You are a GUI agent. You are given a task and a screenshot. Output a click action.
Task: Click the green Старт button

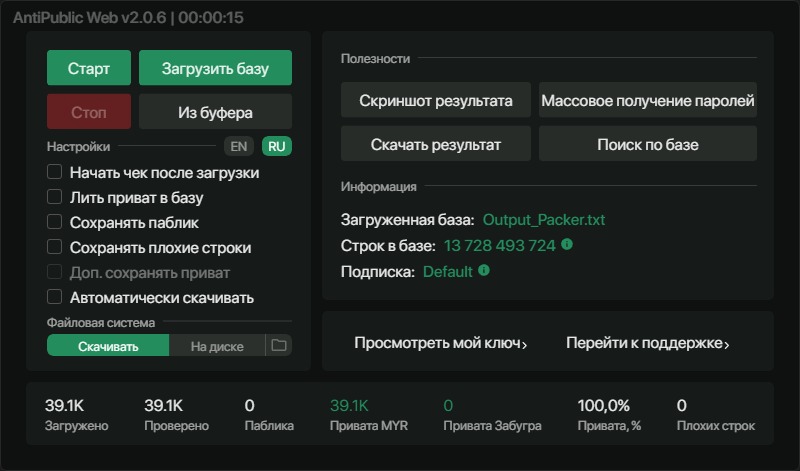pyautogui.click(x=89, y=68)
